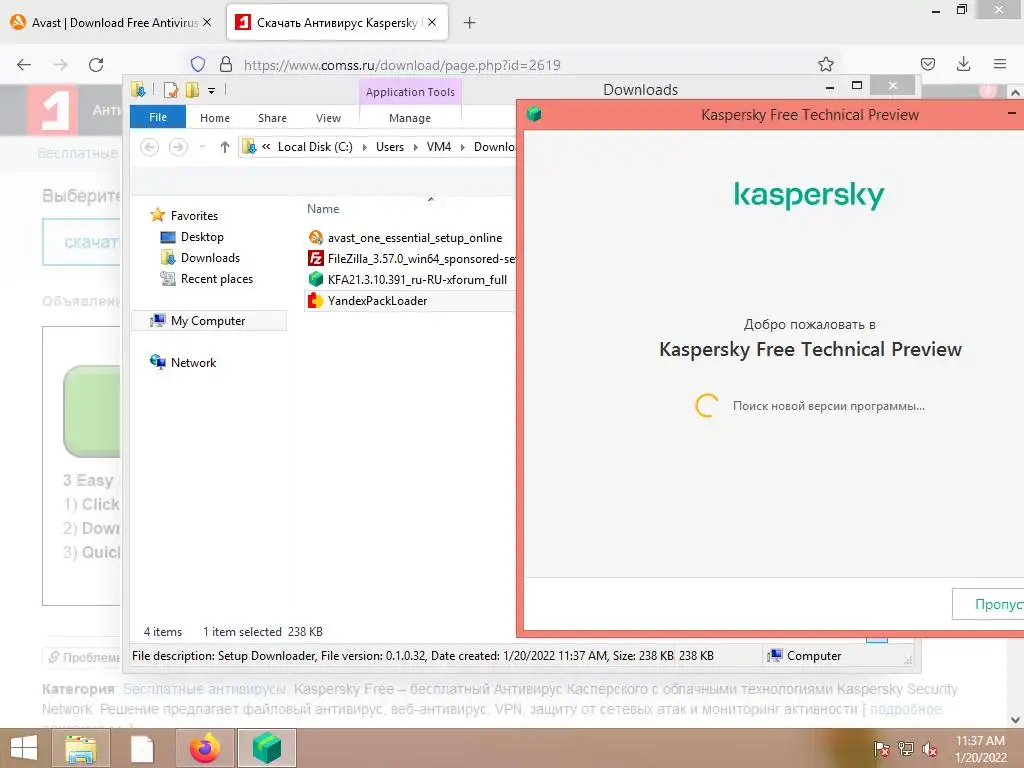1024x768 pixels.
Task: Click the YandexPackLoader file icon
Action: tap(315, 300)
